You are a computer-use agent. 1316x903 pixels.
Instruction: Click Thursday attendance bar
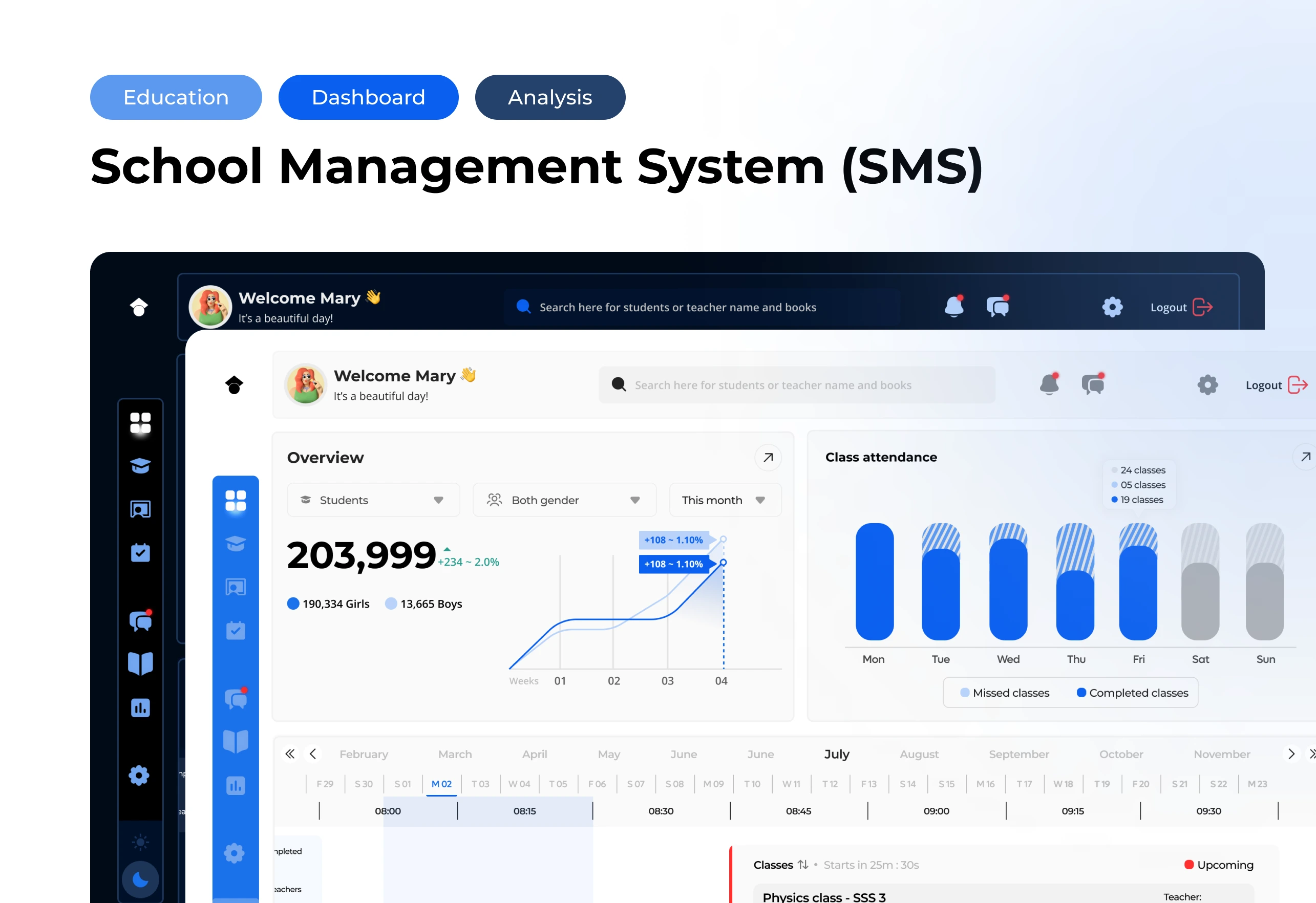1075,582
